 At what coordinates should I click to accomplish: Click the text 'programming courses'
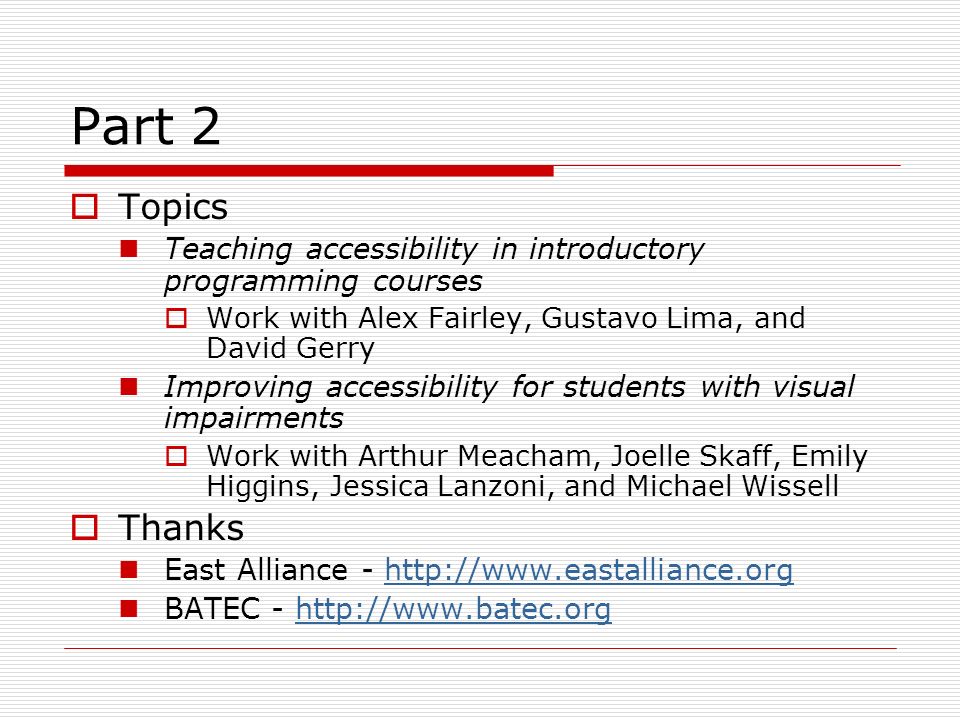[x=323, y=282]
